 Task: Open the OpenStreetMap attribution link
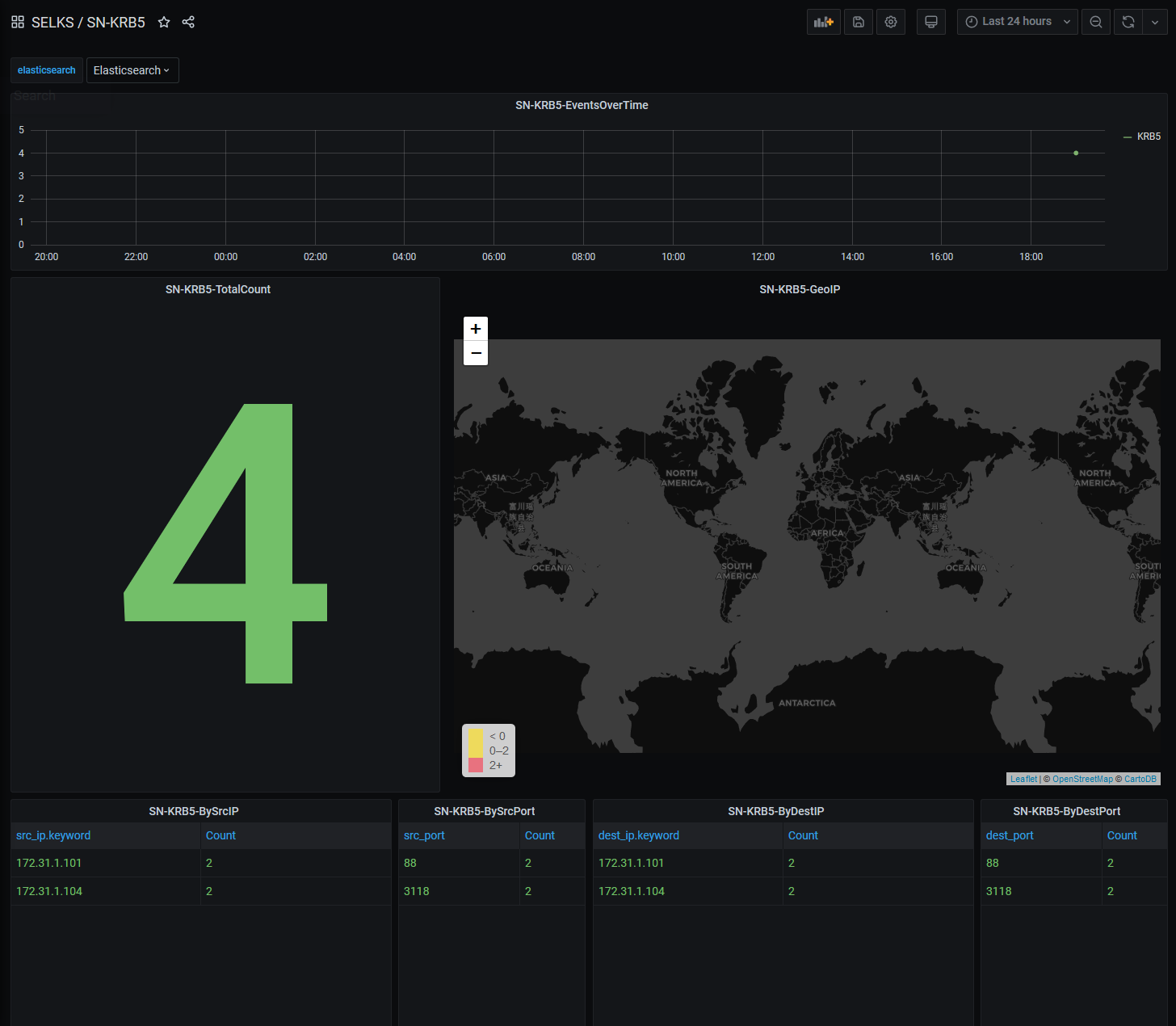[x=1081, y=779]
